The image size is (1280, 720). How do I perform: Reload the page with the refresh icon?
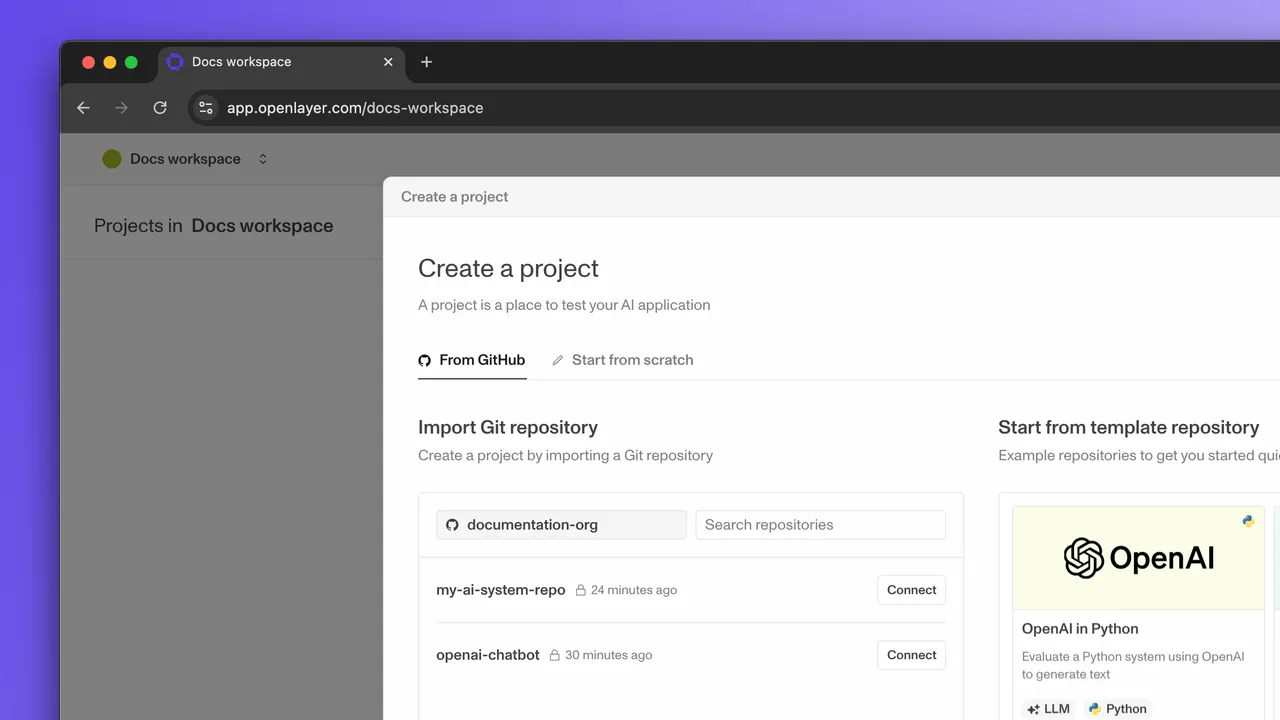160,108
